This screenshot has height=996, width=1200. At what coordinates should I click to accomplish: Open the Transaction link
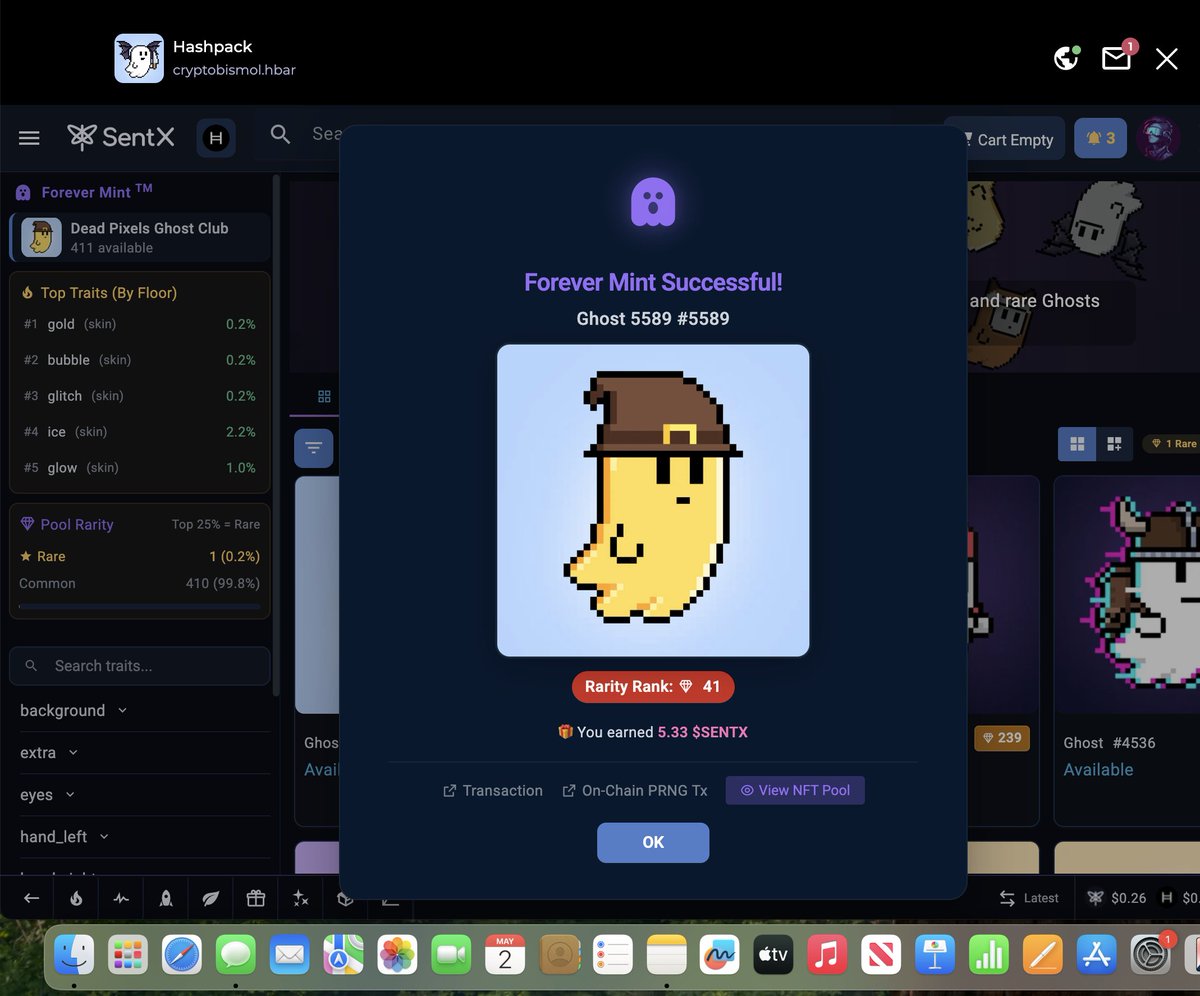click(493, 790)
